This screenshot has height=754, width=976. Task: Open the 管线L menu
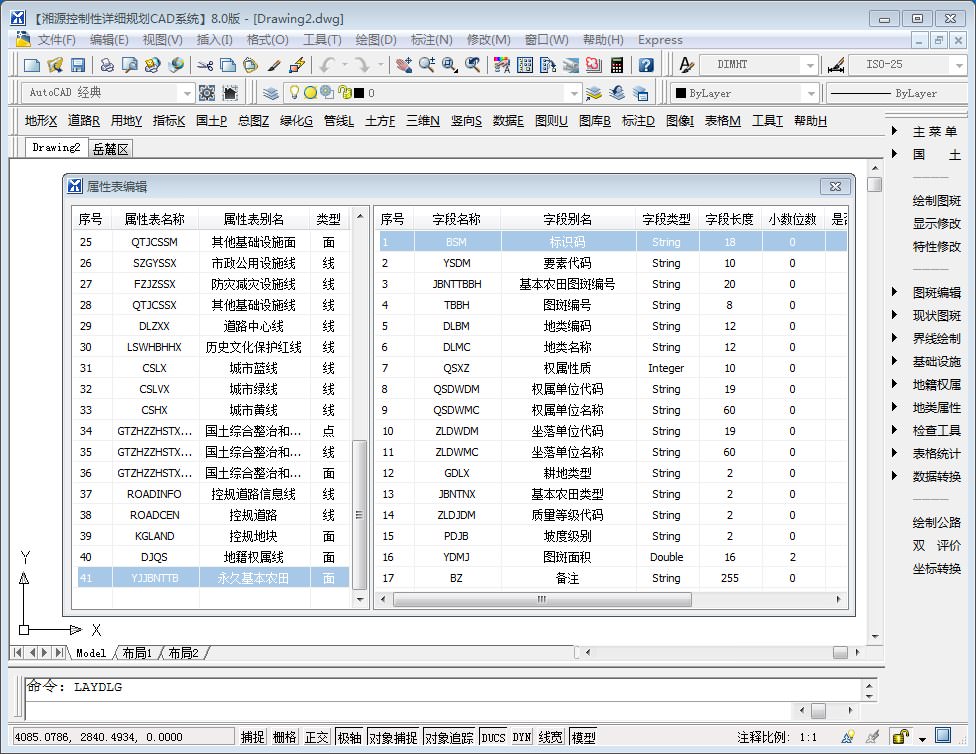tap(339, 121)
